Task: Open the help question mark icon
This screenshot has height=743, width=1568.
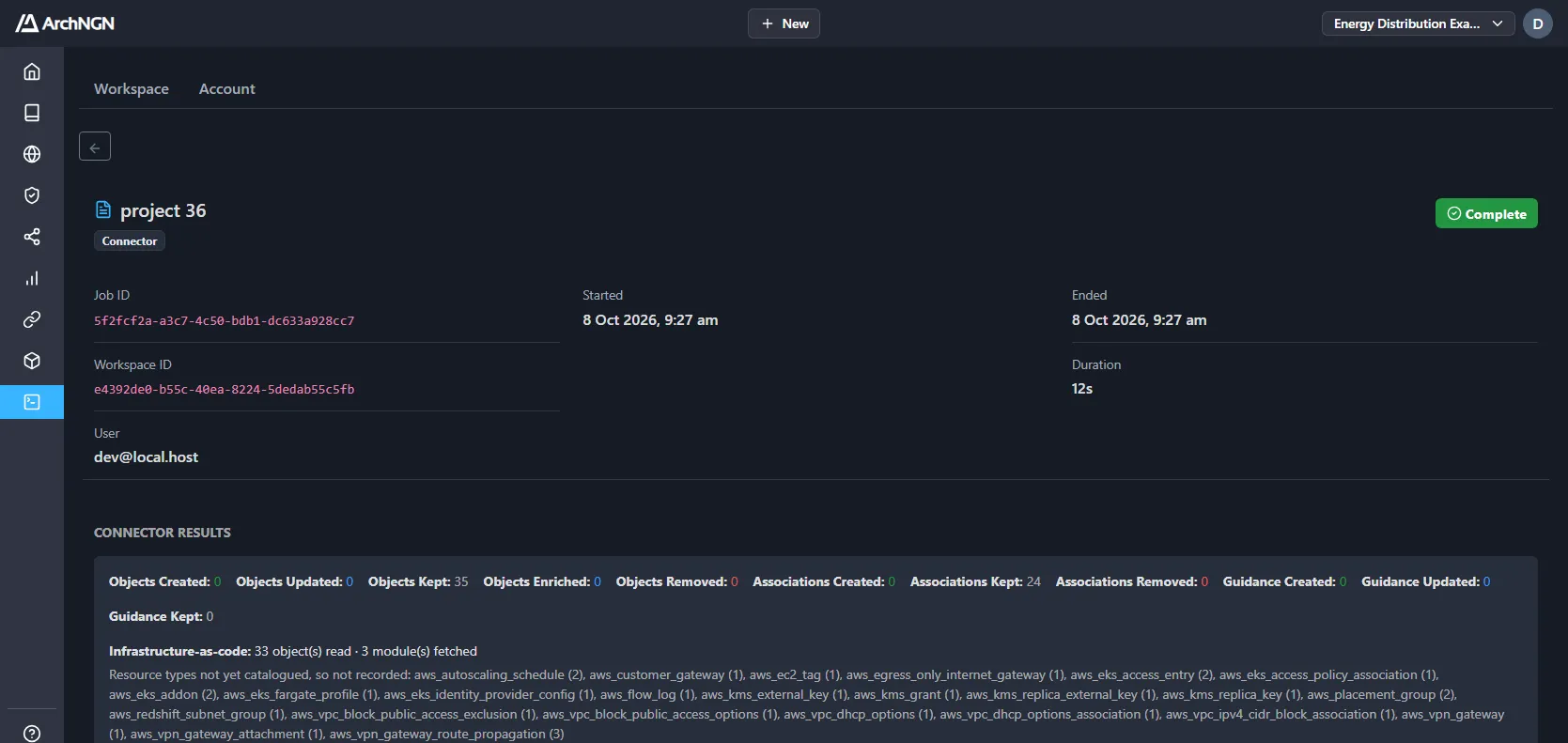Action: pyautogui.click(x=32, y=734)
